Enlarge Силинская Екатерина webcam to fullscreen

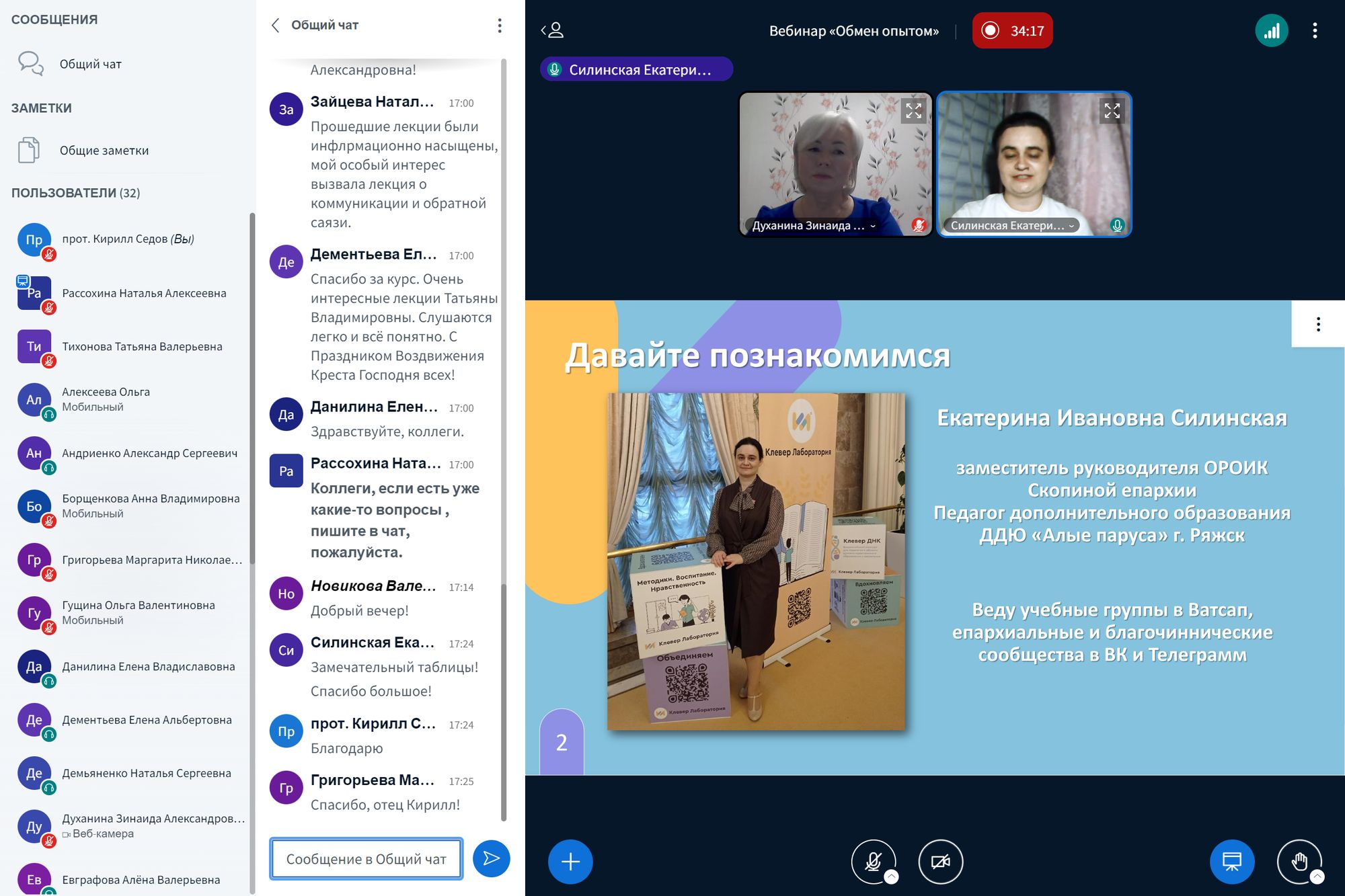tap(1112, 111)
